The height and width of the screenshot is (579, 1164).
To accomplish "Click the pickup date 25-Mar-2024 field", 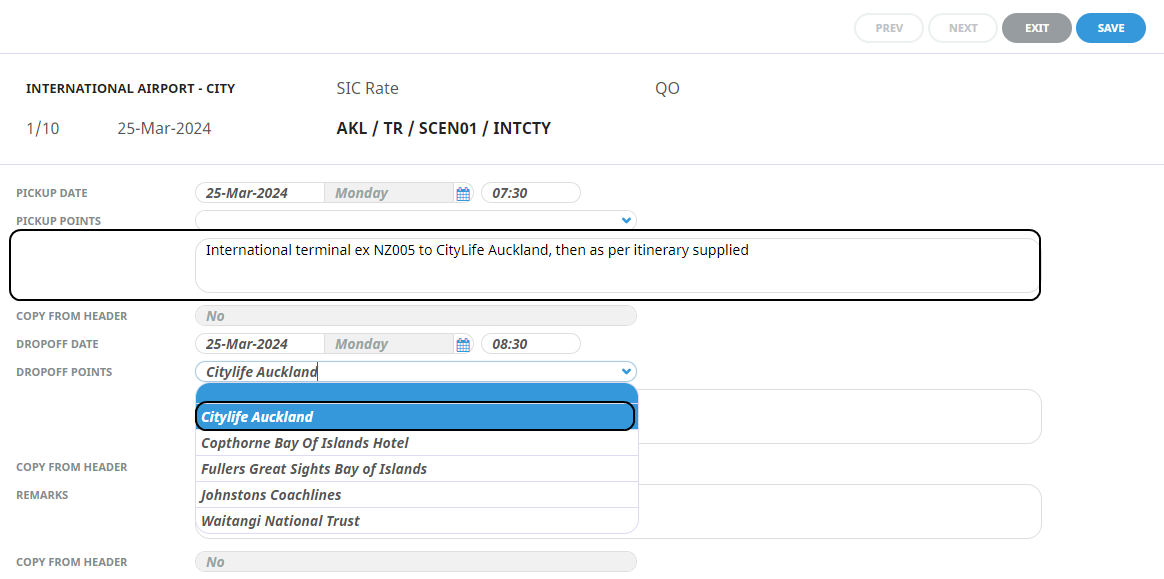I will (260, 193).
